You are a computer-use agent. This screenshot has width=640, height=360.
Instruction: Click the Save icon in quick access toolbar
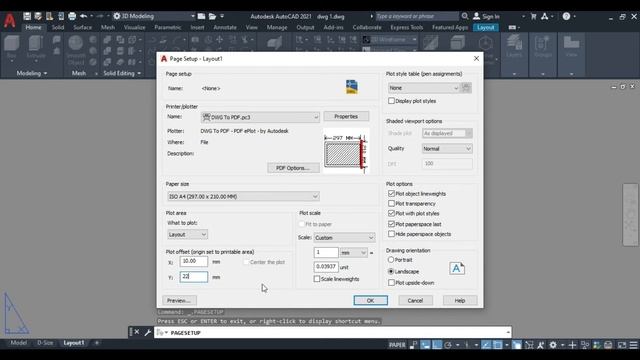pos(27,16)
